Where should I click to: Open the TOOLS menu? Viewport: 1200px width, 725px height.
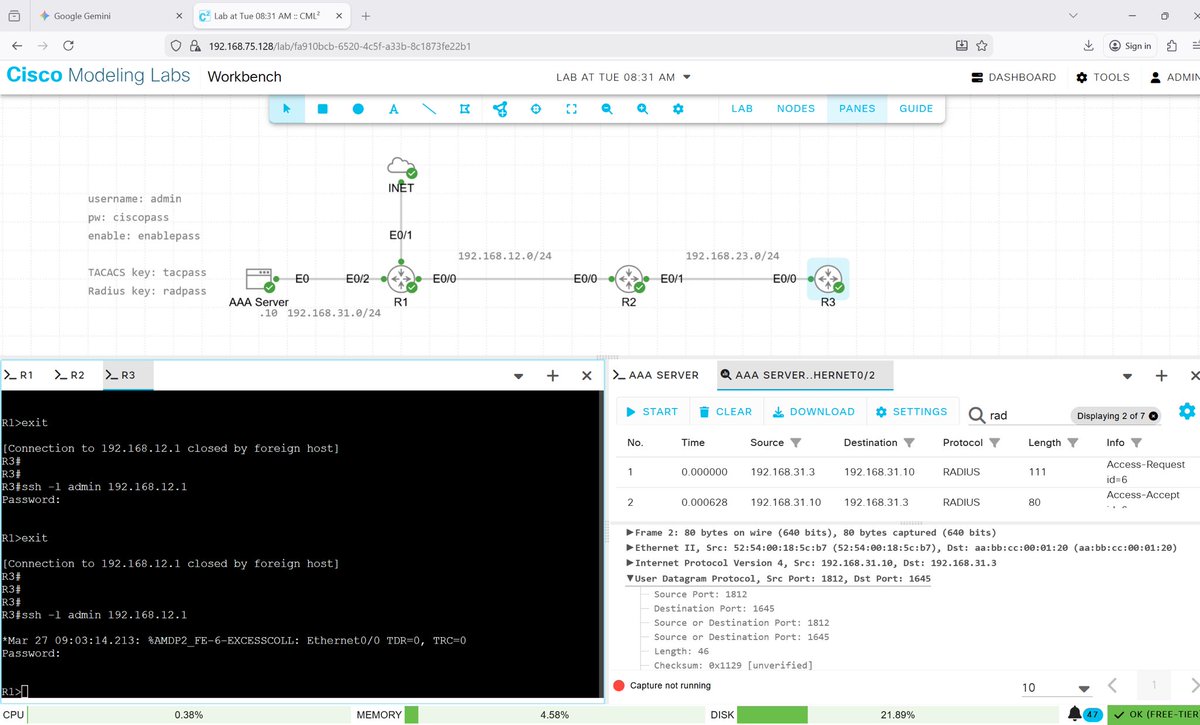coord(1103,77)
